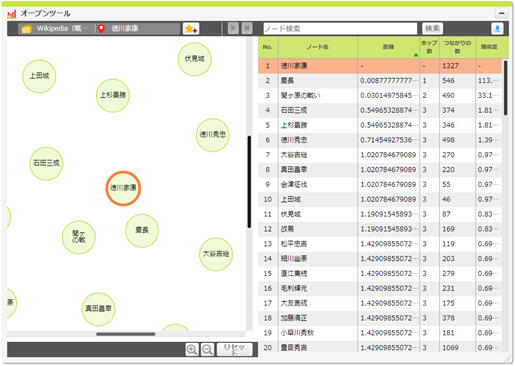
Task: Click connection count 1327 in row 1
Action: pyautogui.click(x=450, y=66)
